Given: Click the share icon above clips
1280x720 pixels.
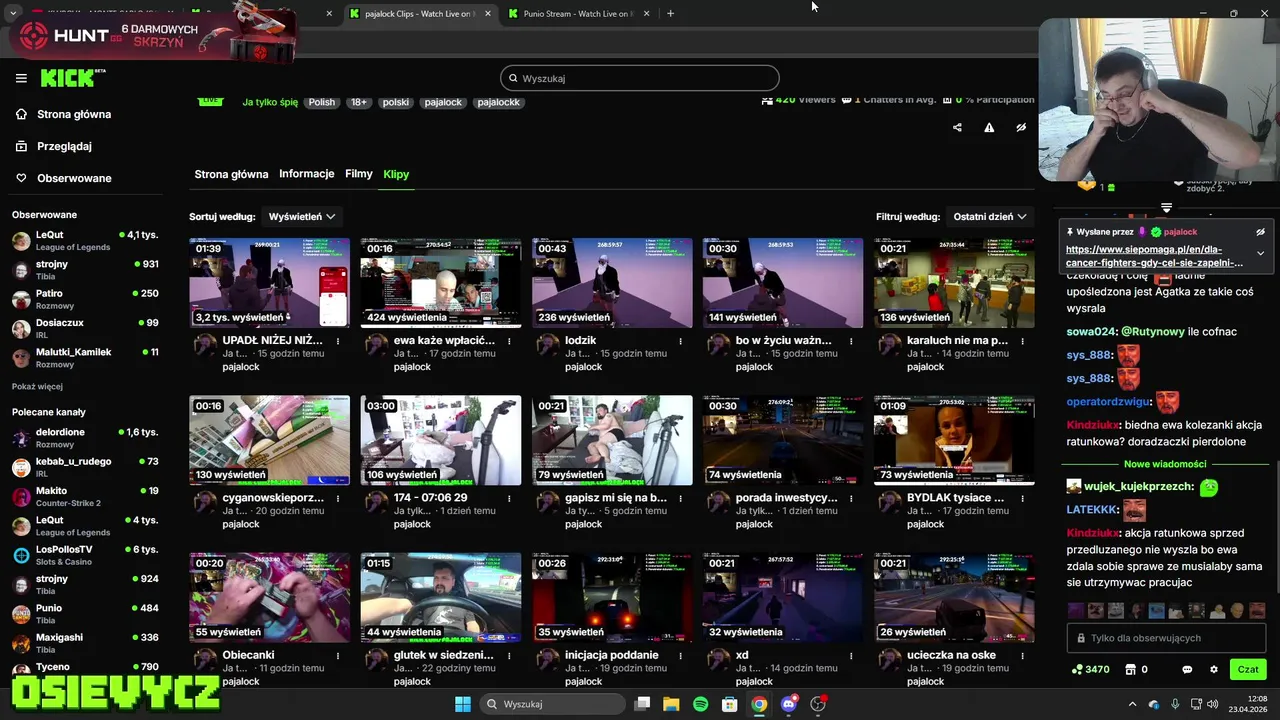Looking at the screenshot, I should pos(957,127).
